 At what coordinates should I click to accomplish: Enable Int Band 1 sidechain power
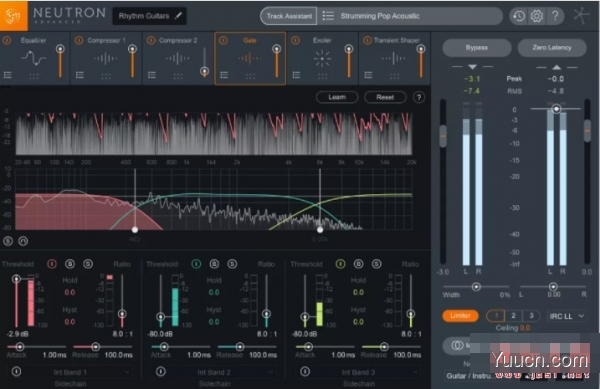tap(16, 371)
